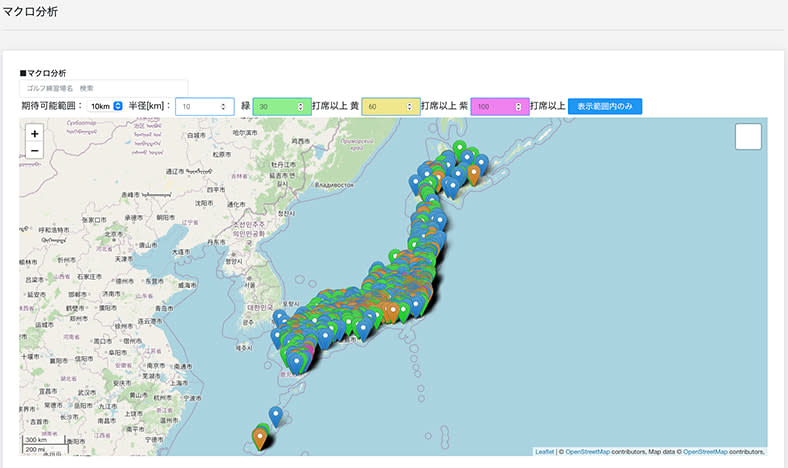Open the 期待可能範囲 10km dropdown

coord(105,106)
